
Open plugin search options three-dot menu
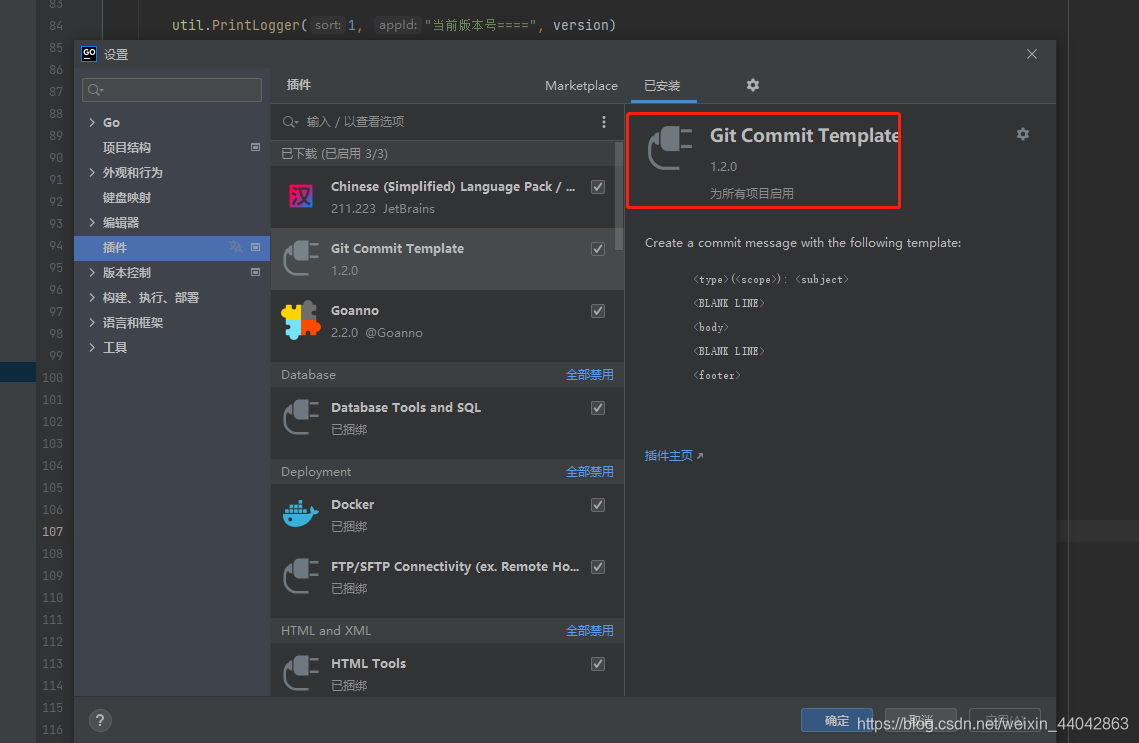click(x=604, y=122)
